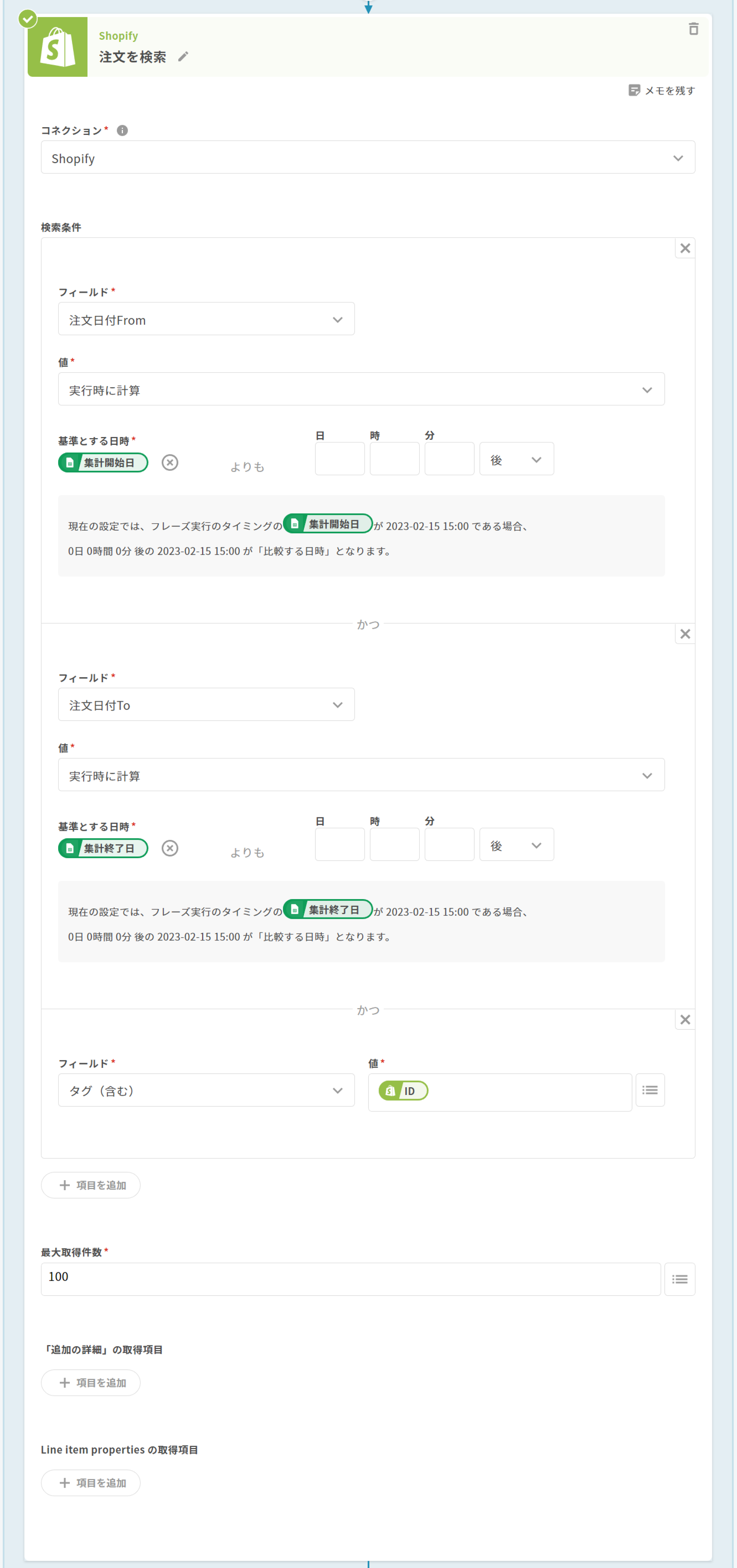Clear the 集計終了日 reference date with the circled X
Screen dimensions: 737x1568
coord(170,848)
